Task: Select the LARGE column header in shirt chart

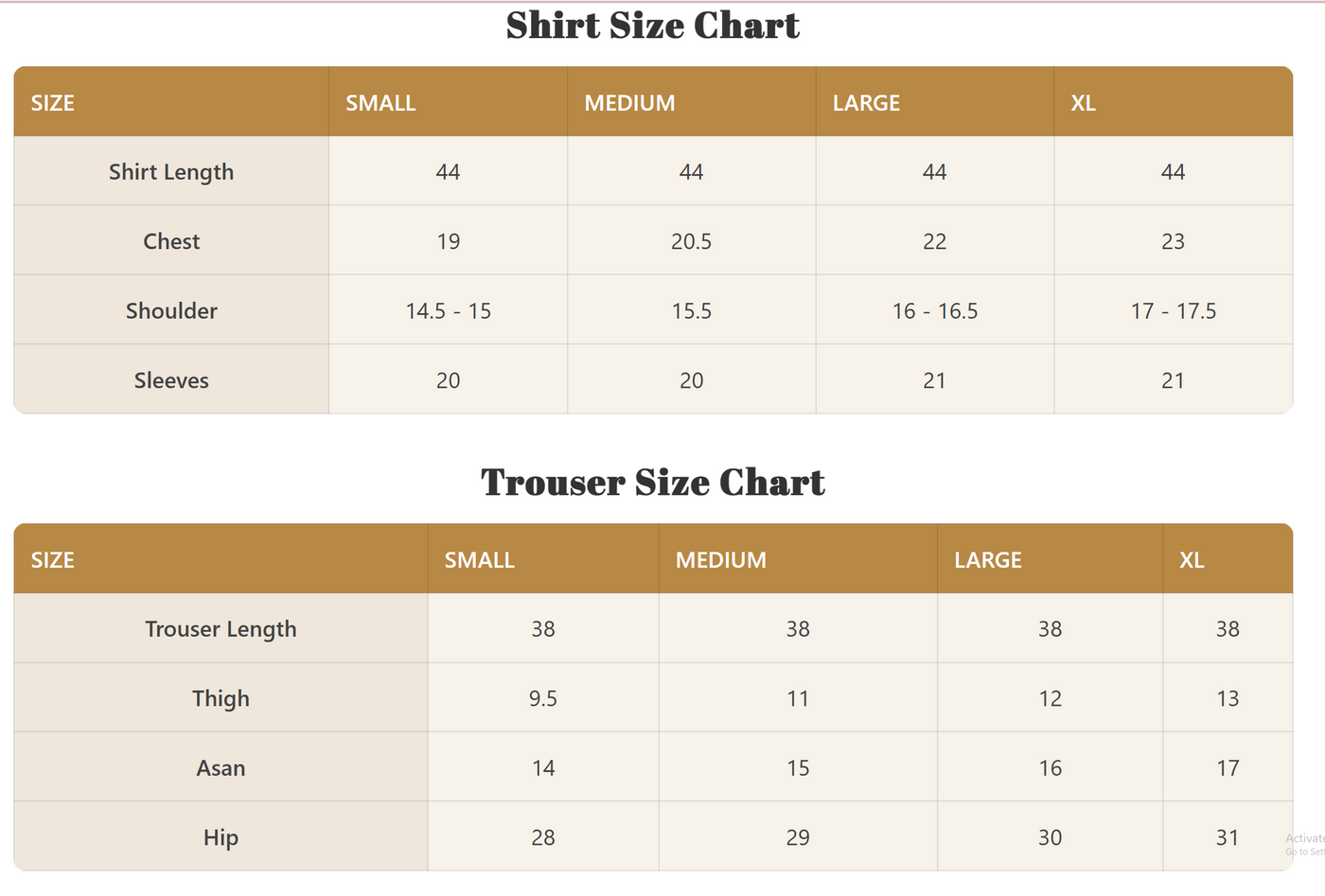Action: click(x=866, y=102)
